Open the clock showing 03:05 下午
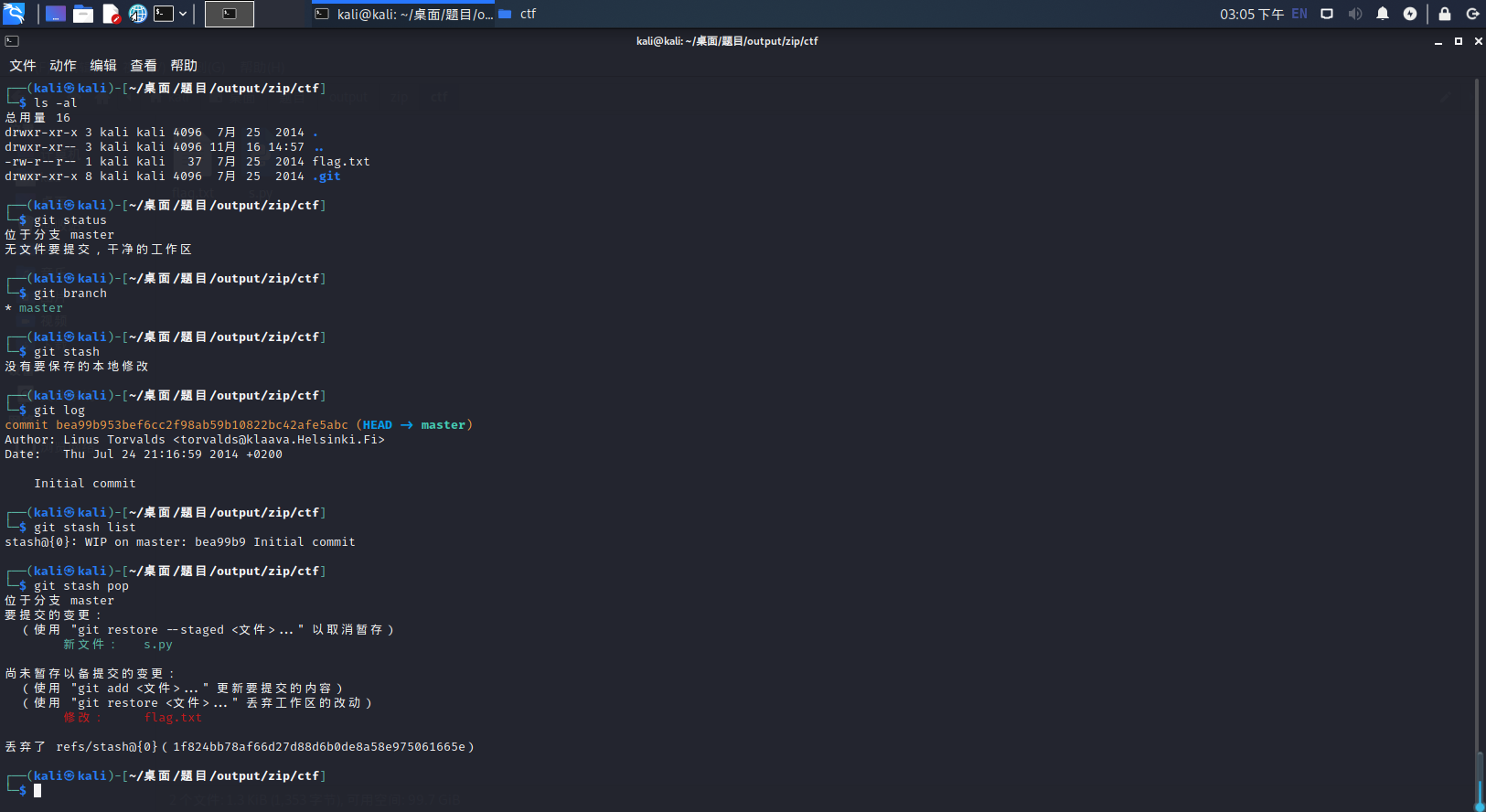The image size is (1486, 812). pyautogui.click(x=1251, y=14)
